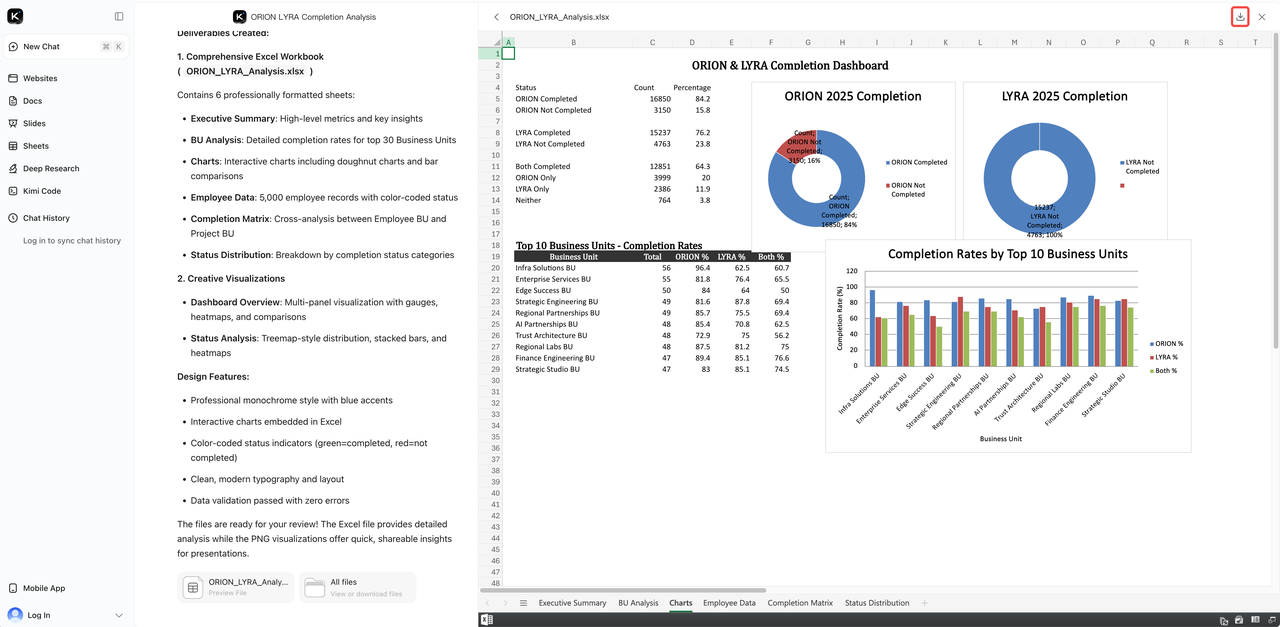Download the ORION_LYRA_Analysis.xlsx file
The height and width of the screenshot is (627, 1280).
[x=1240, y=17]
